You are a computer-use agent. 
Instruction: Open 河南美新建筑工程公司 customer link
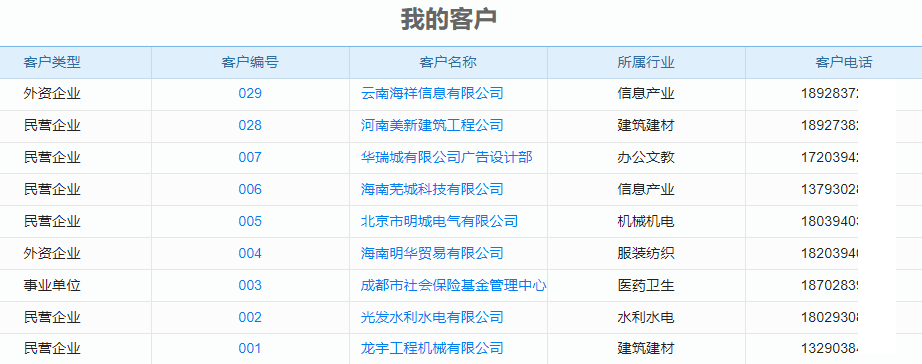(432, 126)
